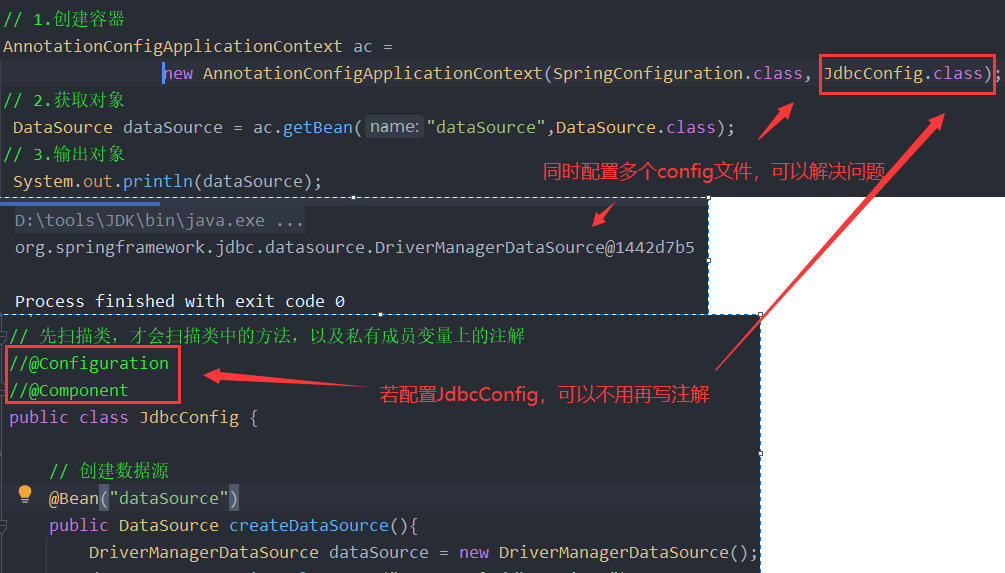This screenshot has width=1005, height=573.
Task: Click the '// 1.创建容器' comment line
Action: (64, 19)
